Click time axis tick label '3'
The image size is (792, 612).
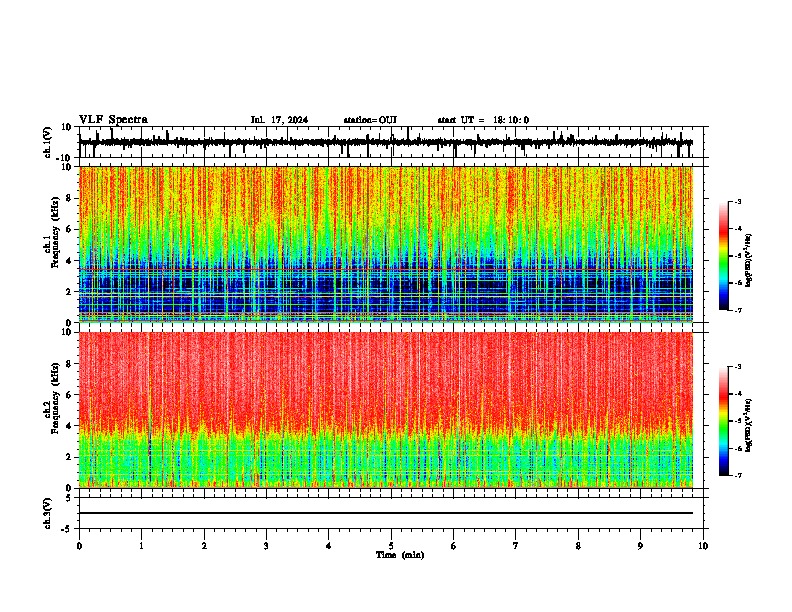(266, 546)
